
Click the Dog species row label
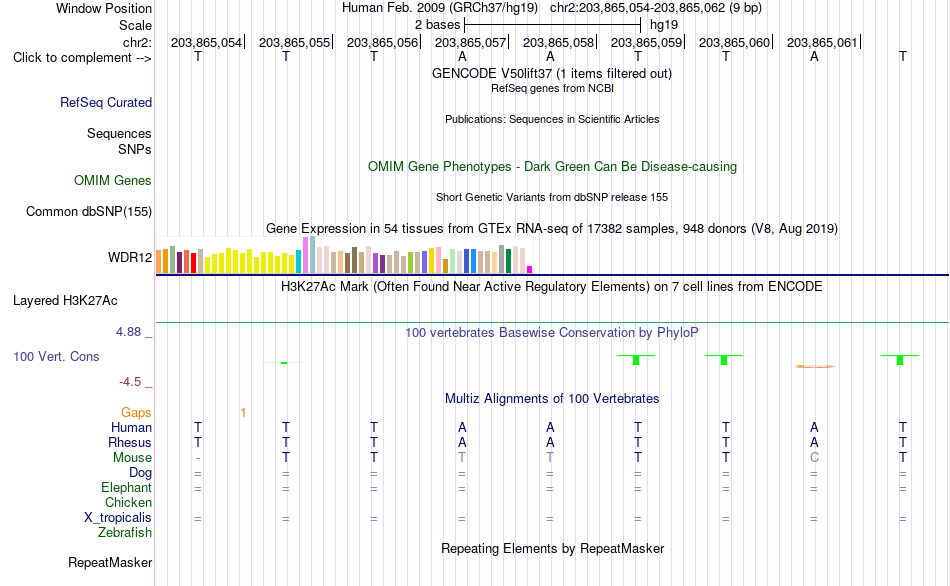[x=140, y=473]
